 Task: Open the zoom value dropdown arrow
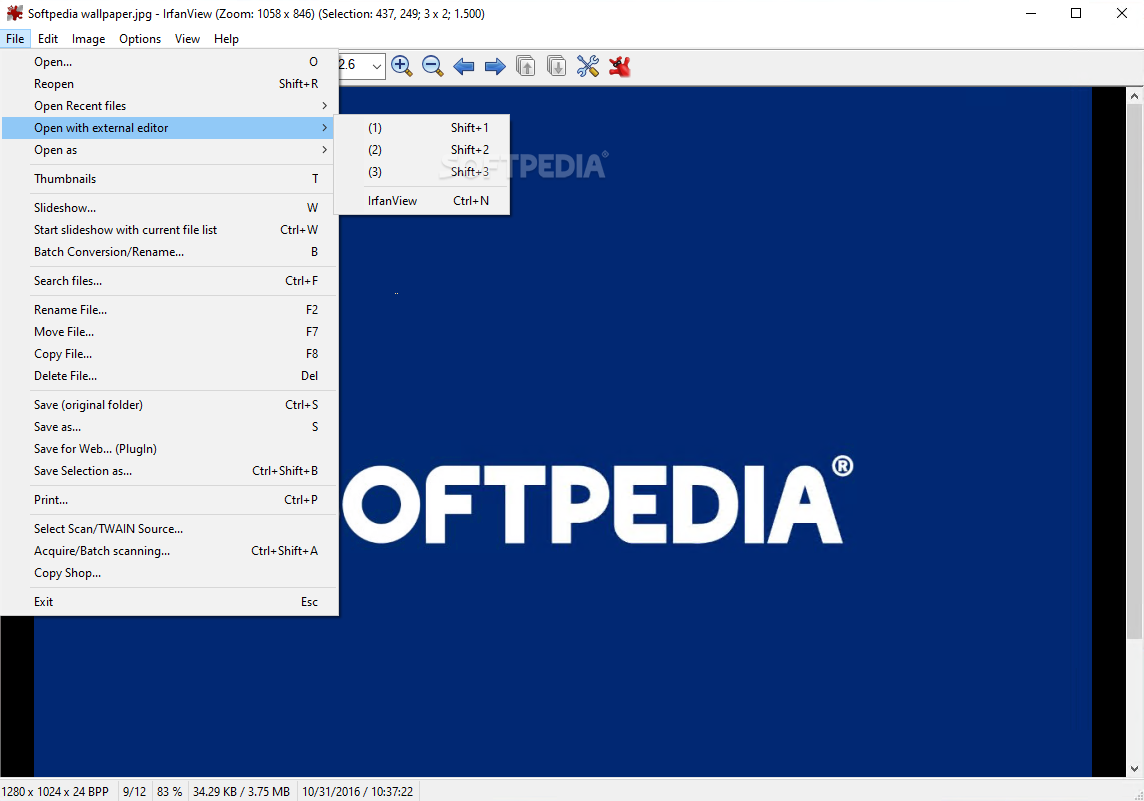[376, 66]
